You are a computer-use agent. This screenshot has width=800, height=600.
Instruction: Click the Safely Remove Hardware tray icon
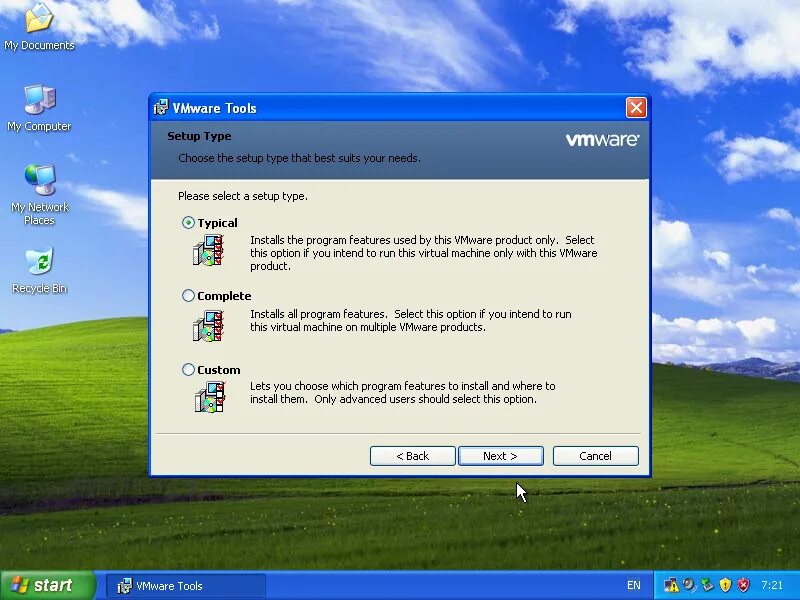pos(707,585)
